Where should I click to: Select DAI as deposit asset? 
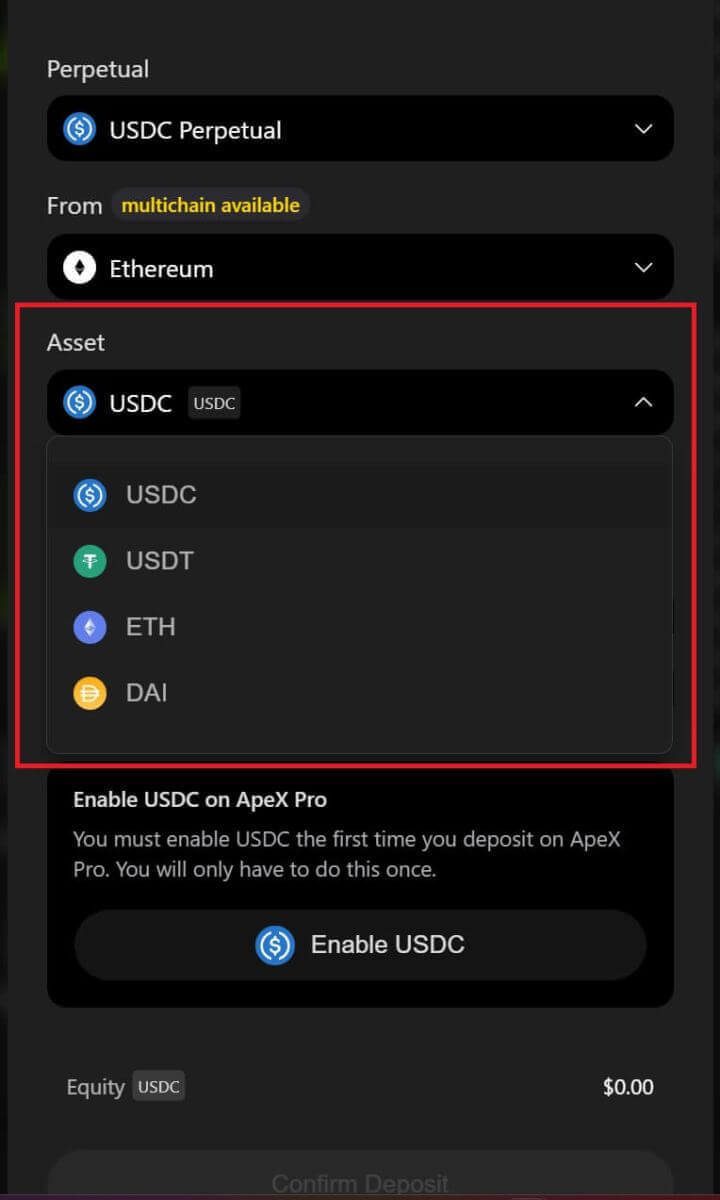coord(147,693)
